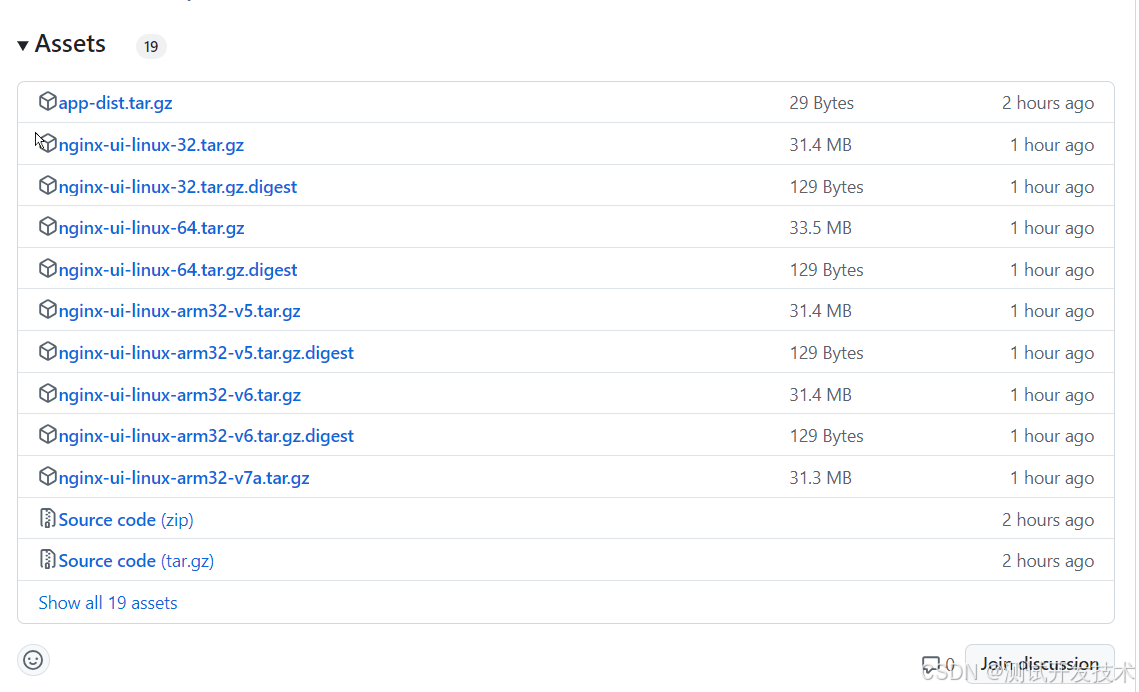Viewport: 1139px width, 692px height.
Task: Click the comment count speech bubble icon
Action: [931, 664]
